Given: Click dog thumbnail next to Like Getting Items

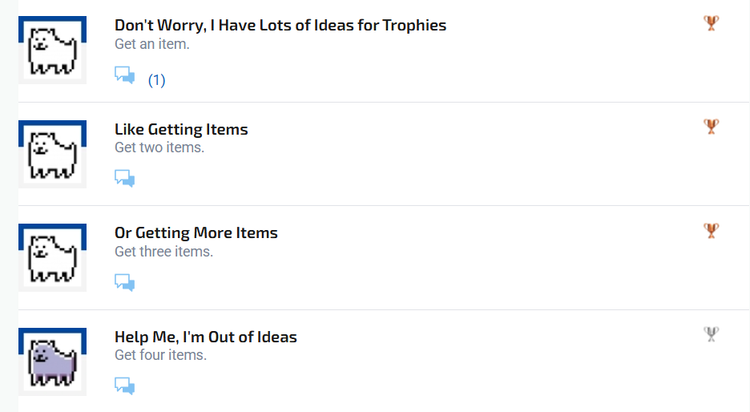Looking at the screenshot, I should click(53, 154).
